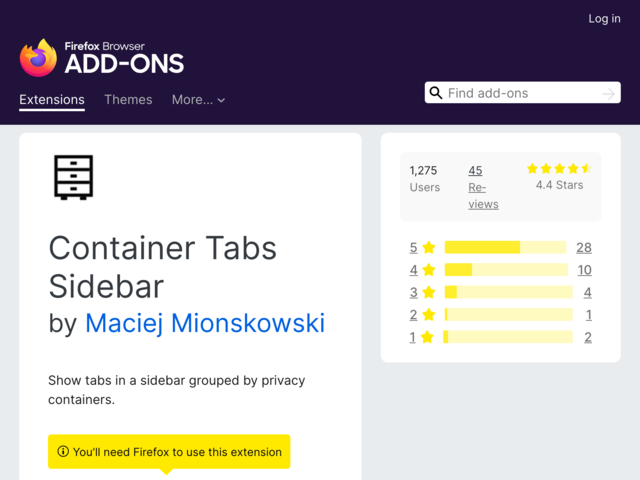Click the 4.4 star rating icons
This screenshot has height=480, width=640.
click(x=559, y=169)
